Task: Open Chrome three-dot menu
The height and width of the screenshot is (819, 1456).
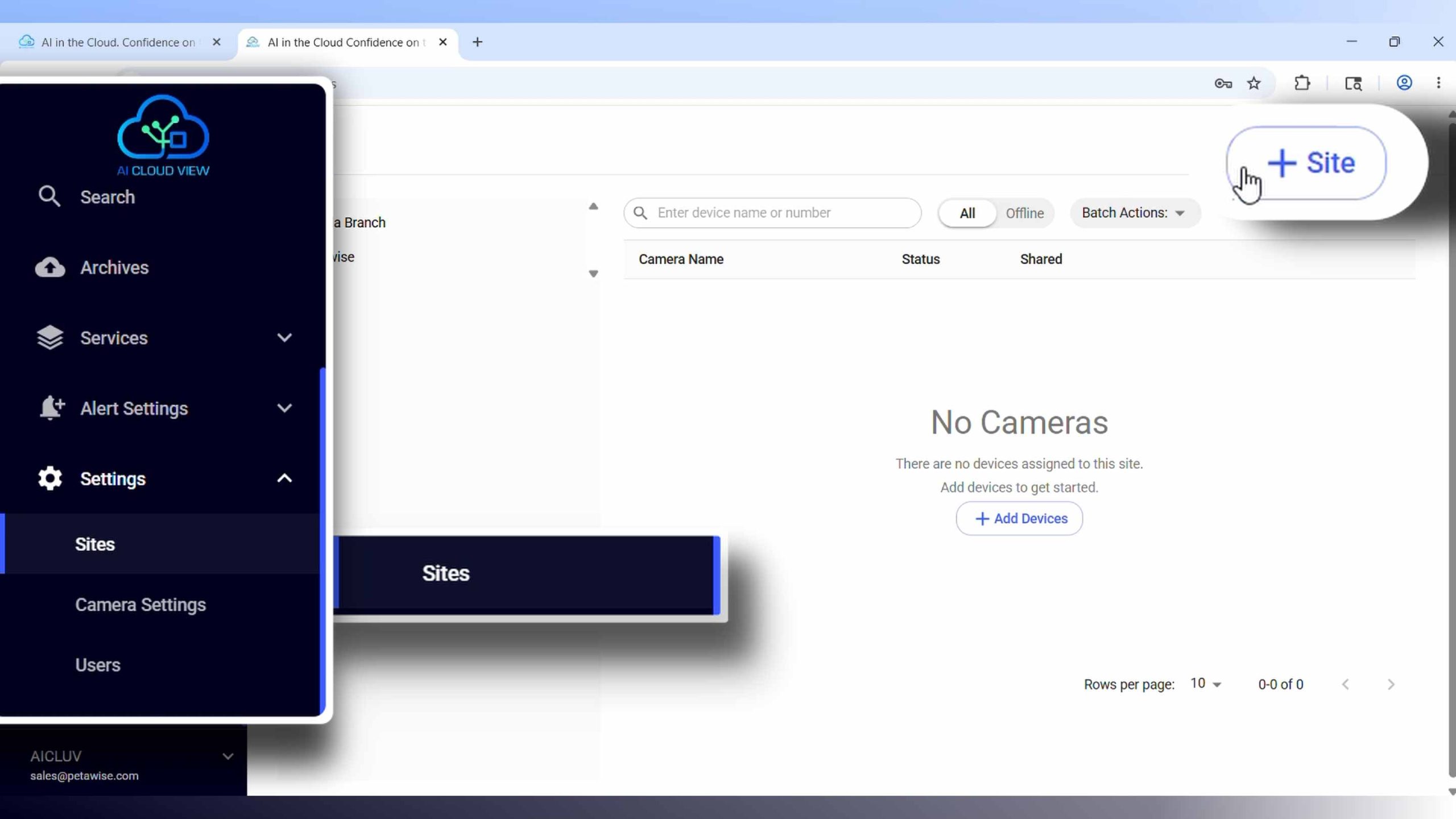Action: [1438, 83]
